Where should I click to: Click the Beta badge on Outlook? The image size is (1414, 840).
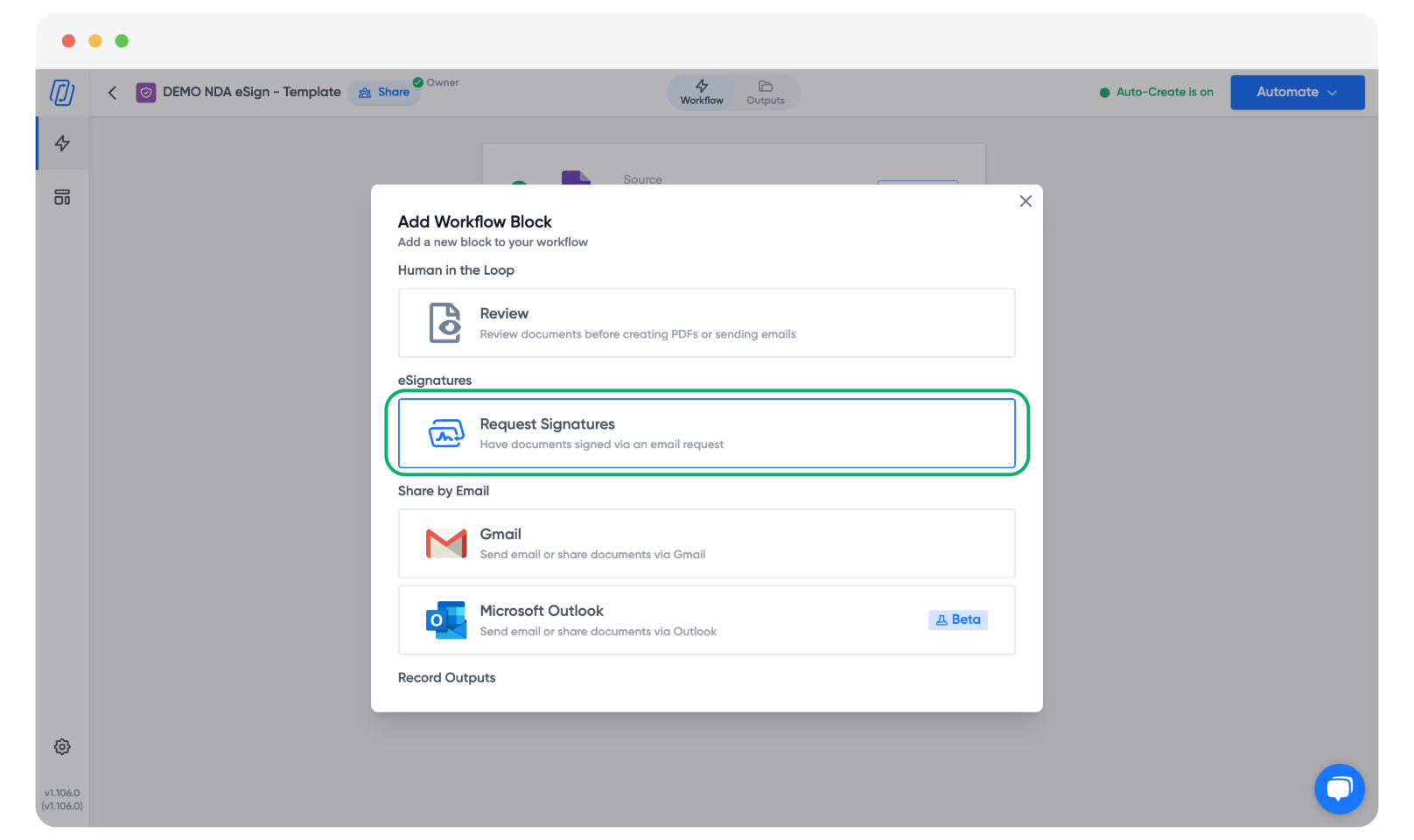(958, 619)
